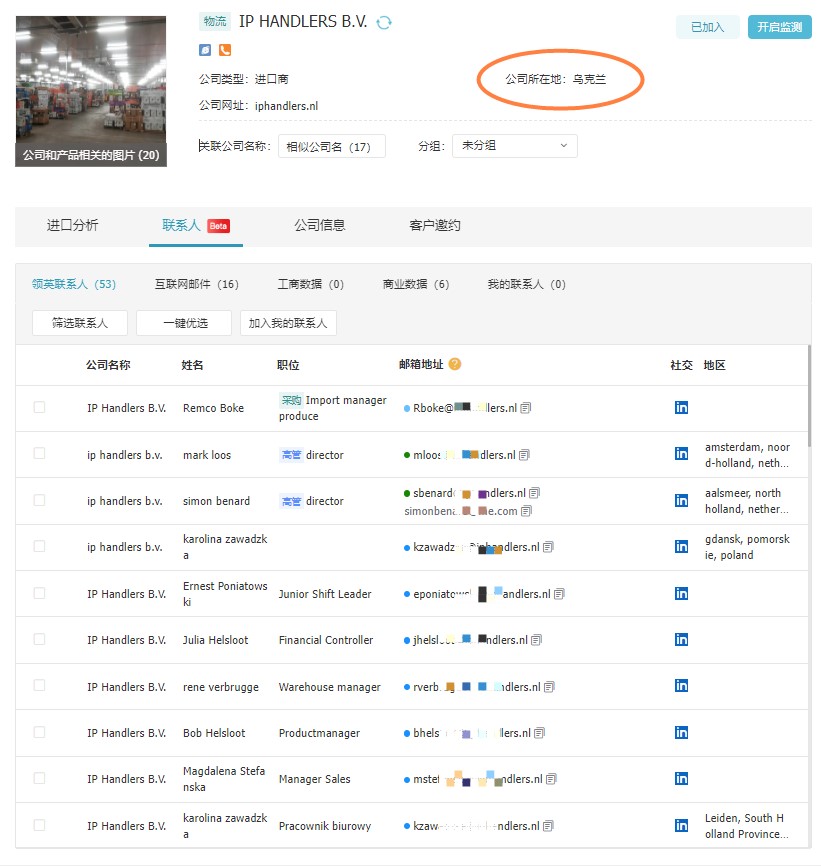The height and width of the screenshot is (868, 821).
Task: Copy simon benard's second email via copy icon
Action: (x=526, y=511)
